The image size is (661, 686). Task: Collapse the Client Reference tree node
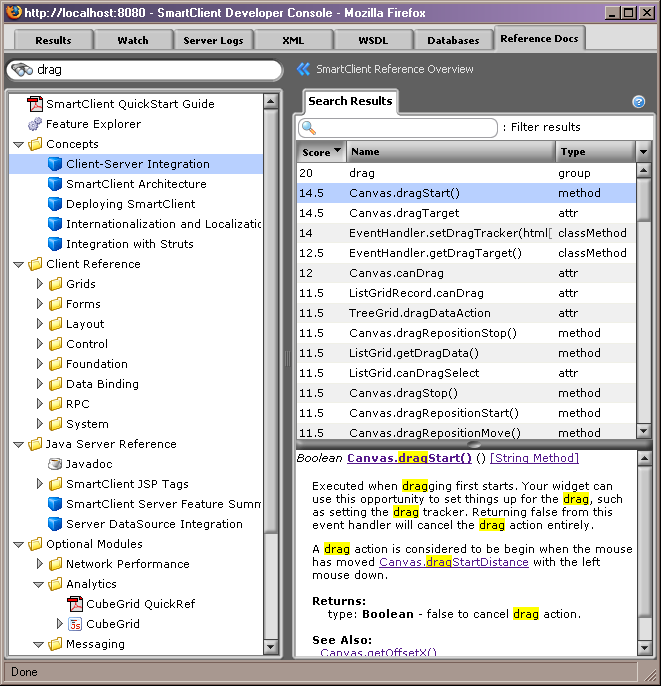[x=18, y=264]
